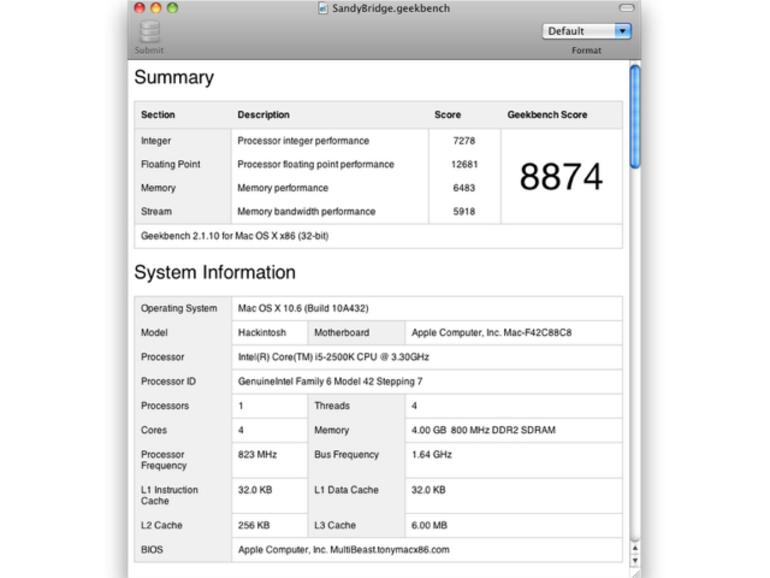770x578 pixels.
Task: Open the Default format dropdown
Action: pyautogui.click(x=587, y=31)
